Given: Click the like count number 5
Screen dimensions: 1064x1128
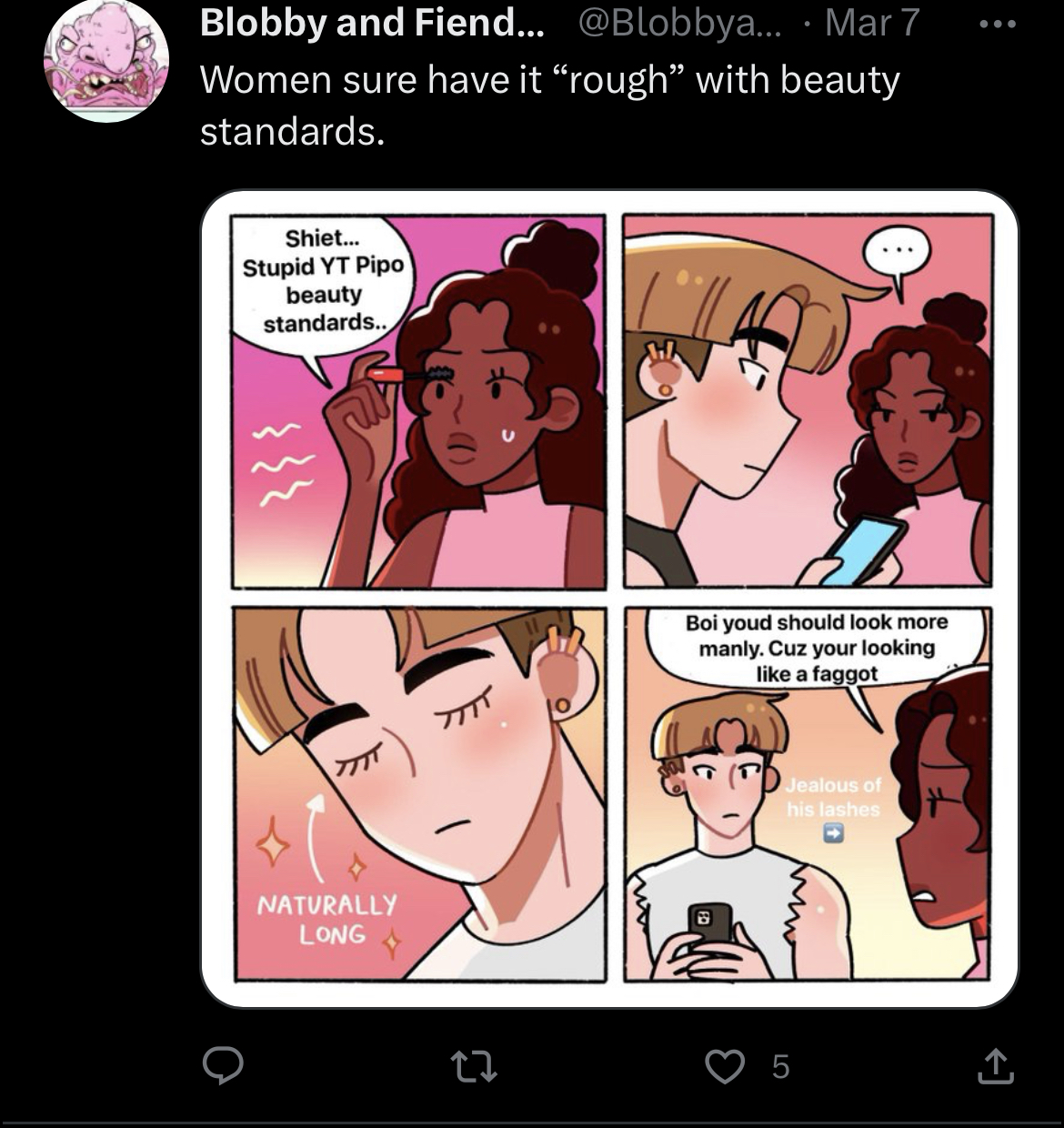Looking at the screenshot, I should click(780, 1066).
